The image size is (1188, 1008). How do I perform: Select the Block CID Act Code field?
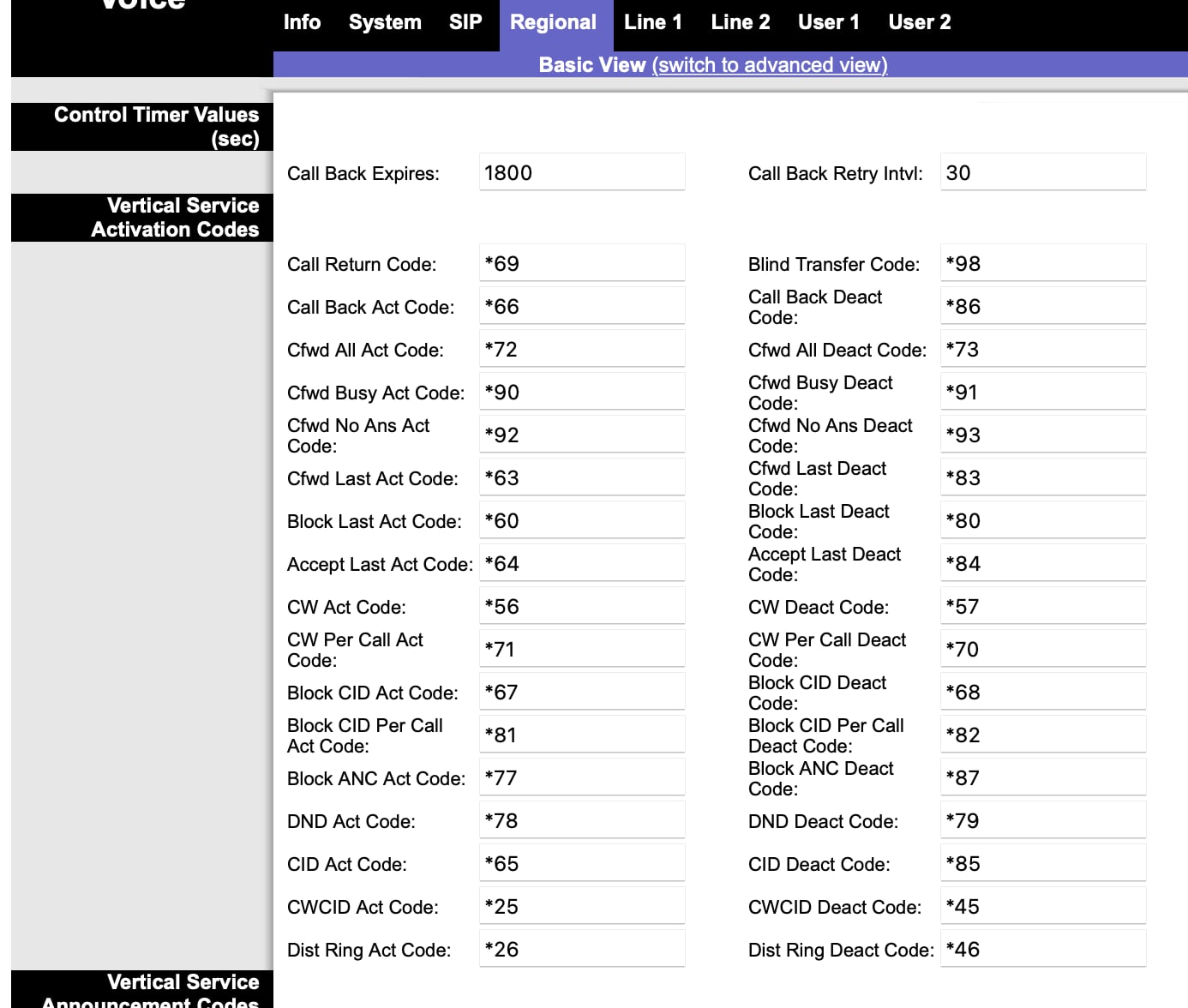[582, 692]
